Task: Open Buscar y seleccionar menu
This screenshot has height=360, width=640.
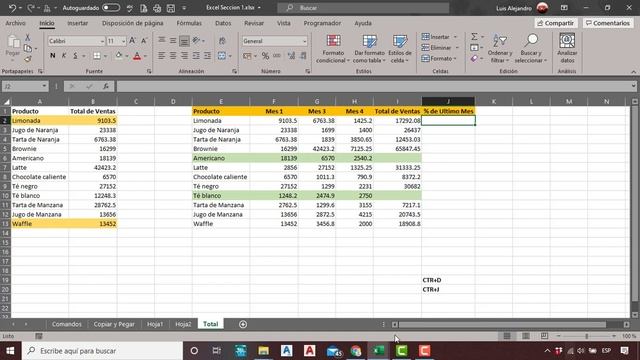Action: tap(530, 49)
